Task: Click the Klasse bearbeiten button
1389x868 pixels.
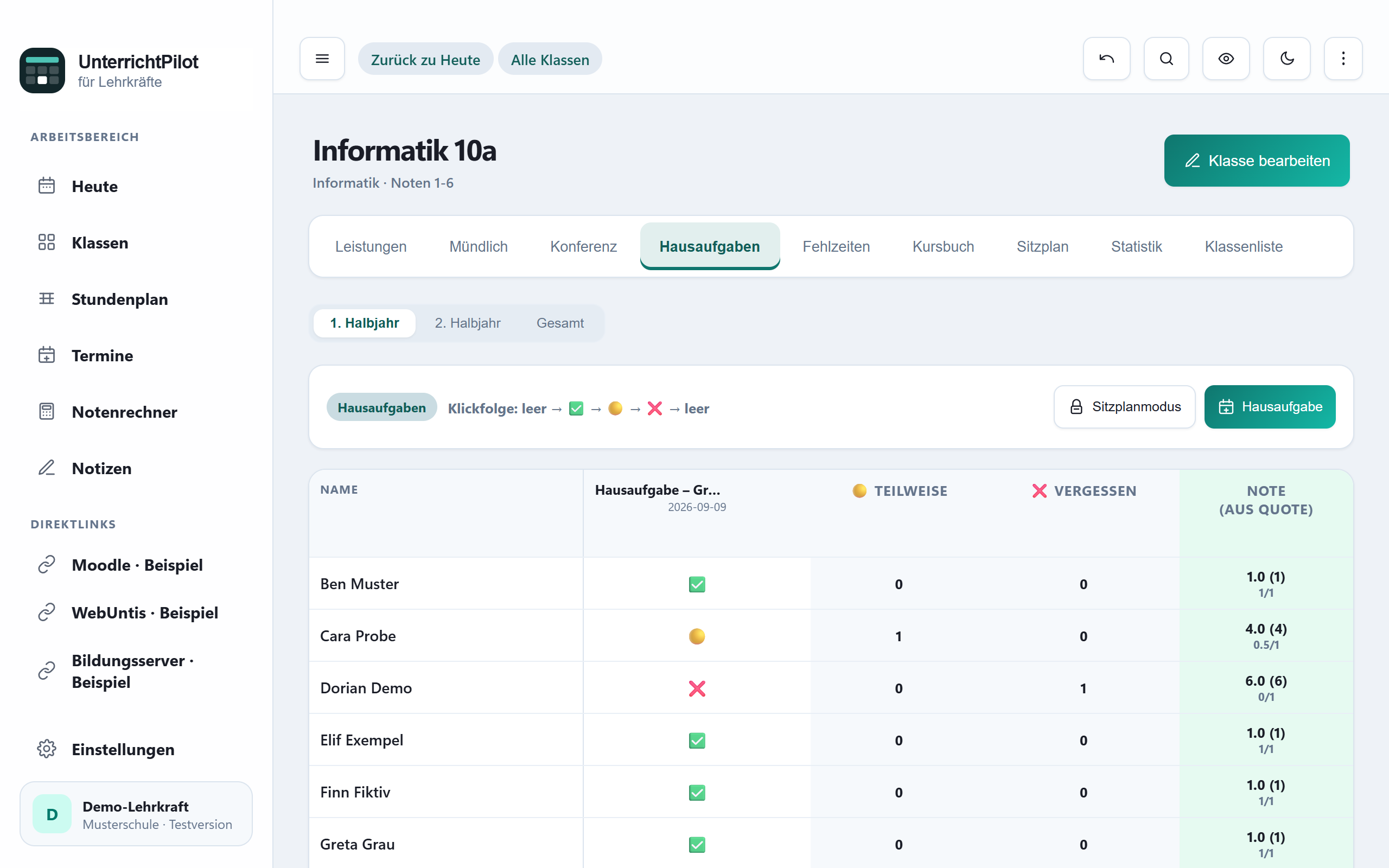Action: tap(1257, 161)
